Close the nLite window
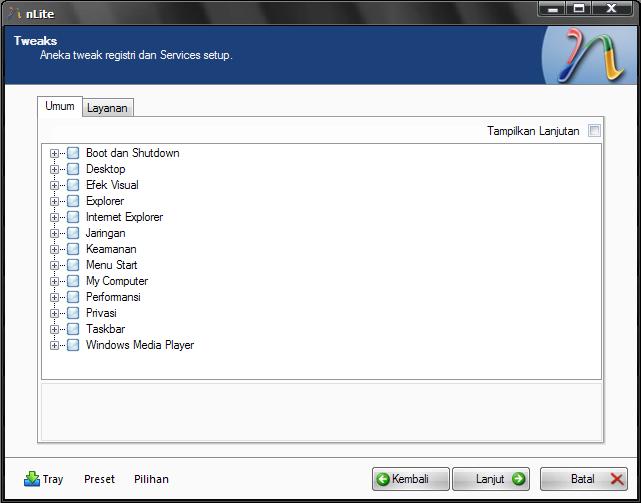 click(x=612, y=9)
